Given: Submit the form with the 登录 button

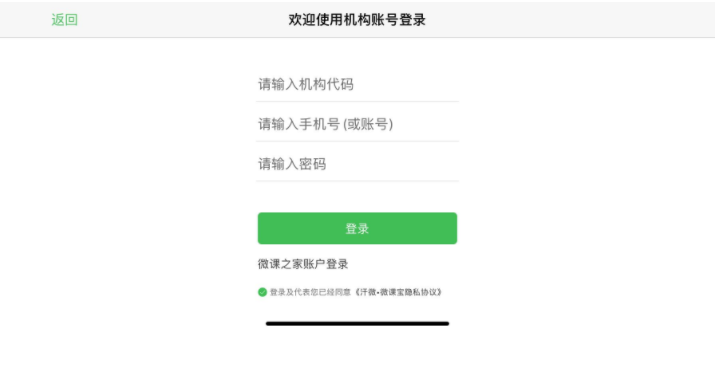Looking at the screenshot, I should [357, 228].
